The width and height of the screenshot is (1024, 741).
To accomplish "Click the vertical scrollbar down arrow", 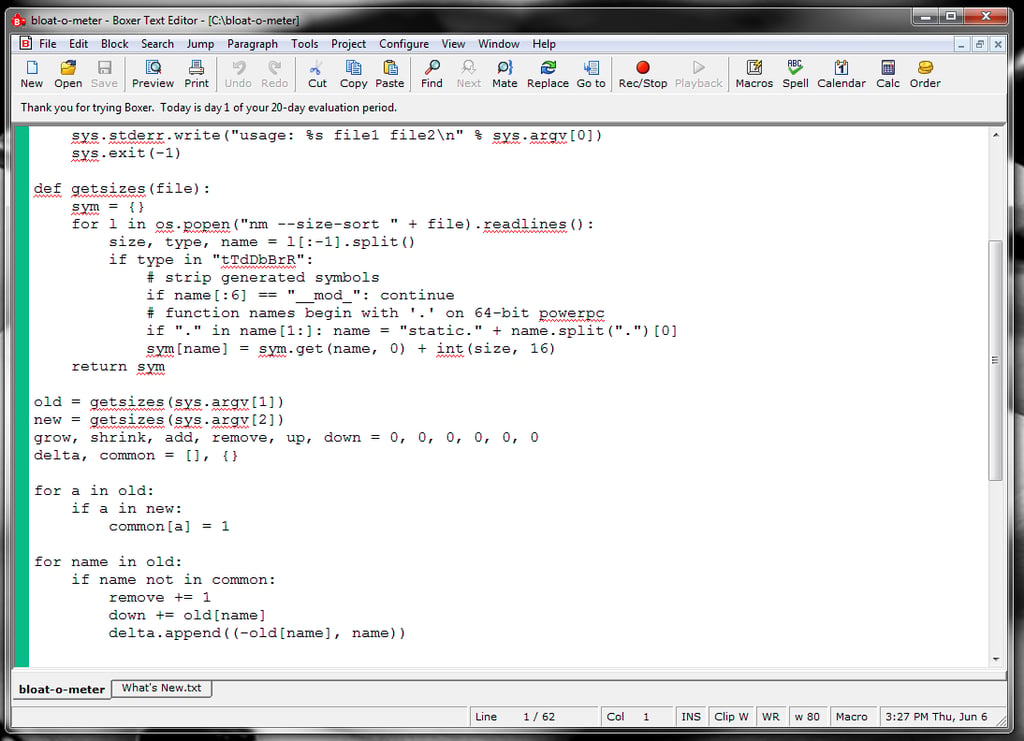I will click(995, 659).
